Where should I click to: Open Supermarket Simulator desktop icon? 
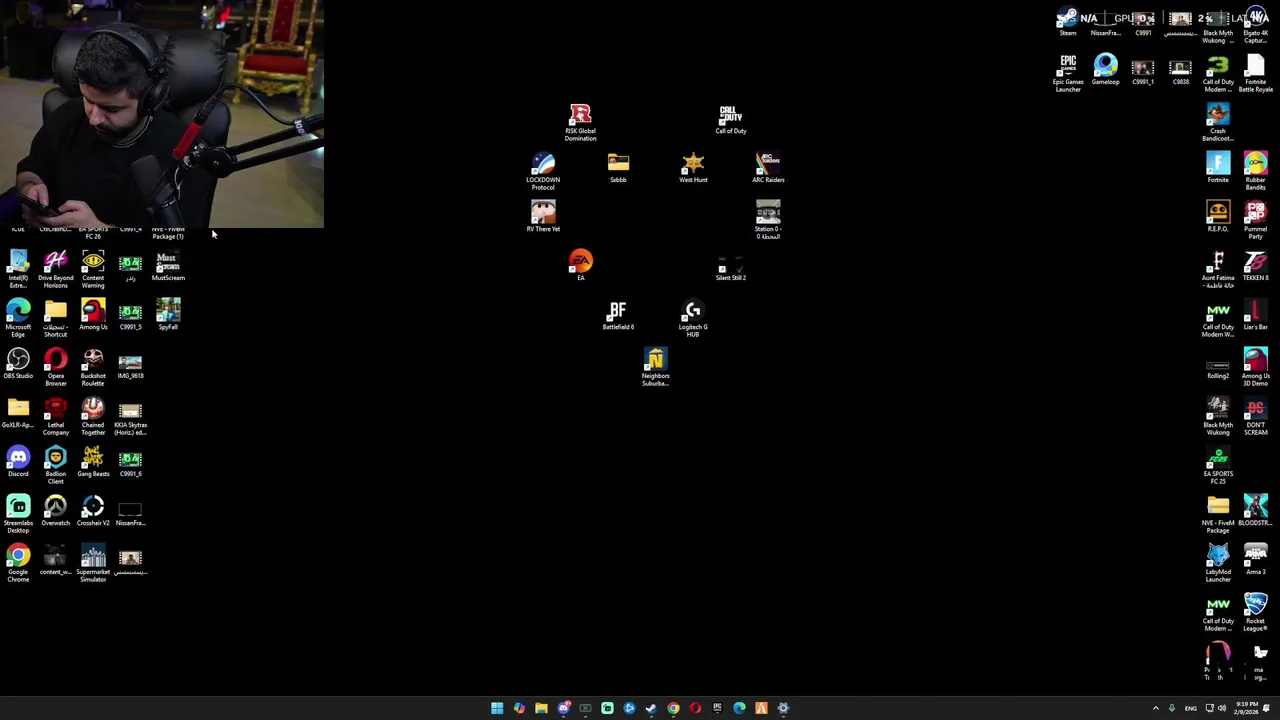pos(93,563)
